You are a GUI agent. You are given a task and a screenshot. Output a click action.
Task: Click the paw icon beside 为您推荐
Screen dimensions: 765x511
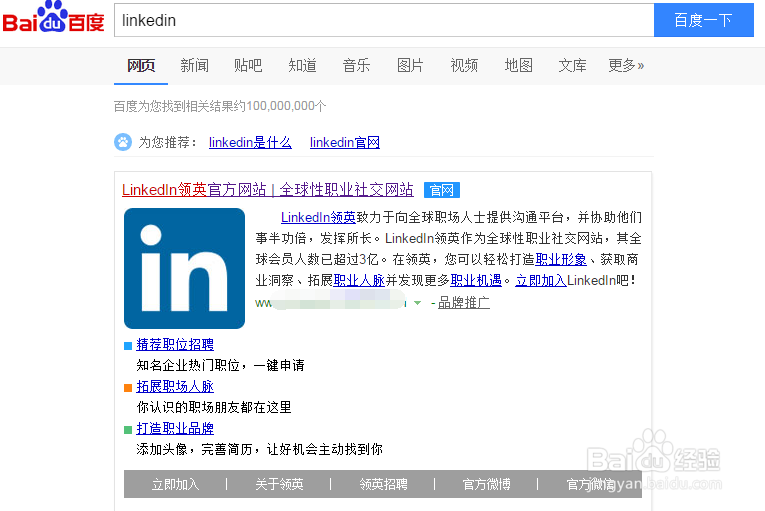pyautogui.click(x=123, y=142)
